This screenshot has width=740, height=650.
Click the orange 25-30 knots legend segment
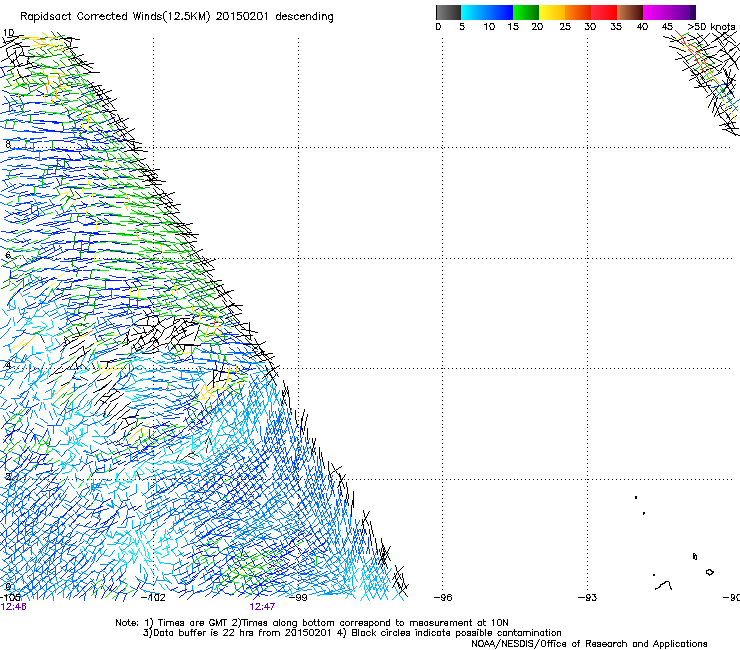578,12
